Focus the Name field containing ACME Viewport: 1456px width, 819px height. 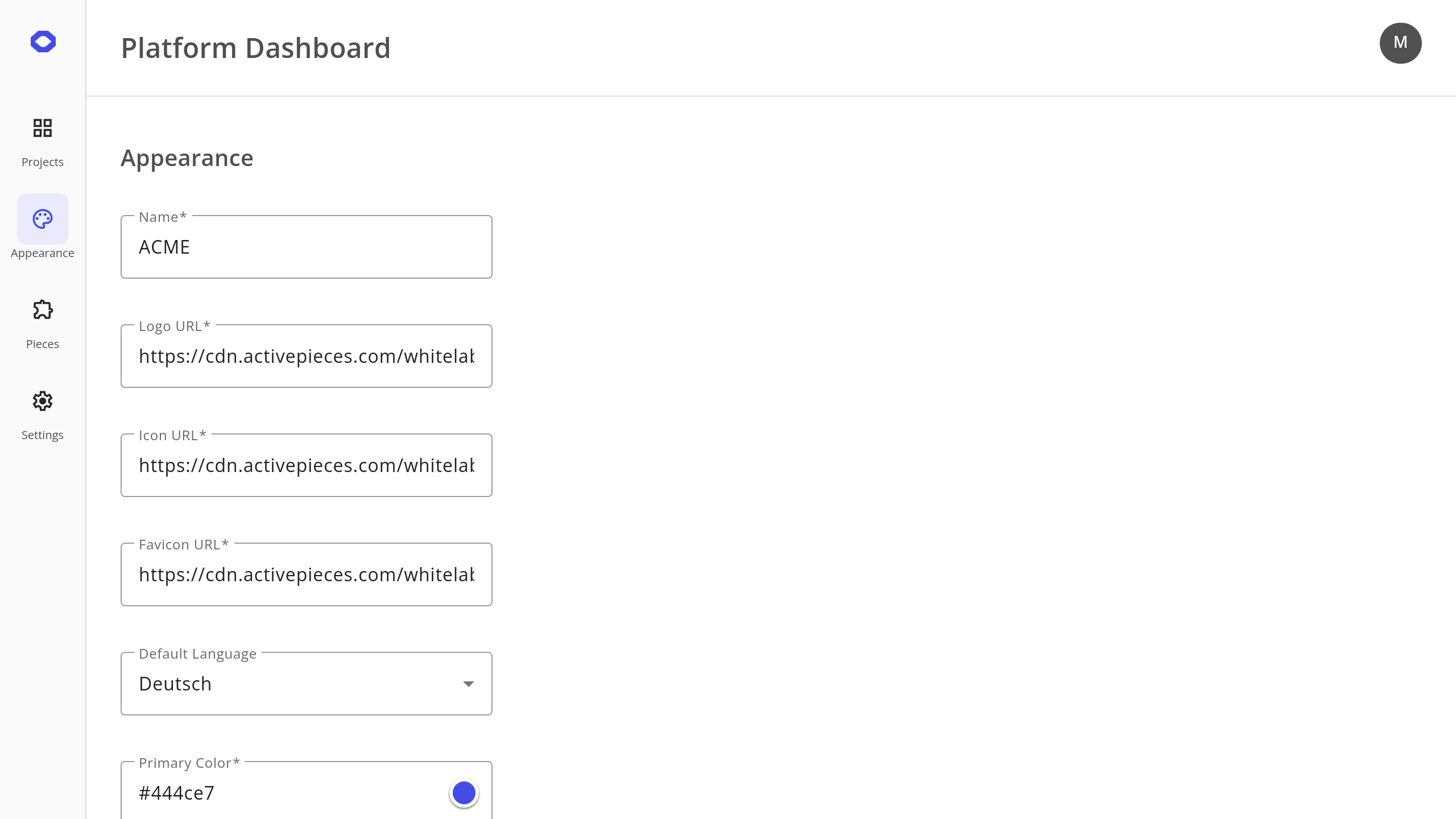coord(306,247)
